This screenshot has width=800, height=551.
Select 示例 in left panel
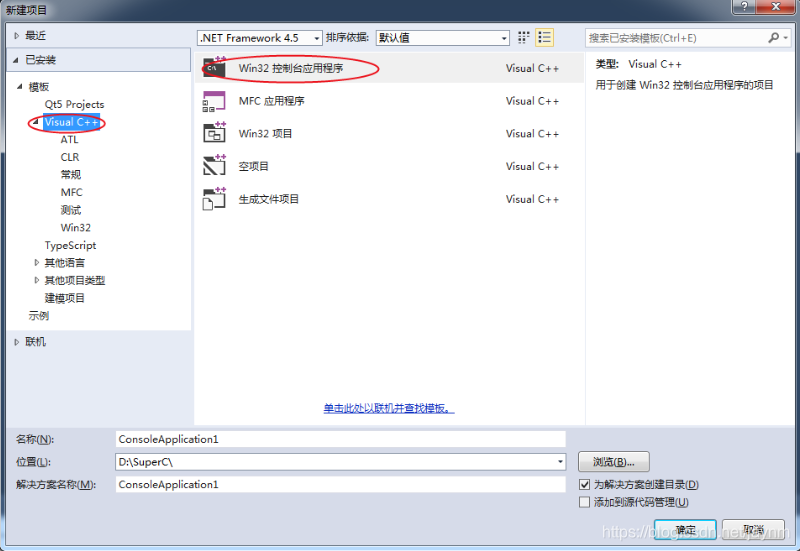coord(39,316)
